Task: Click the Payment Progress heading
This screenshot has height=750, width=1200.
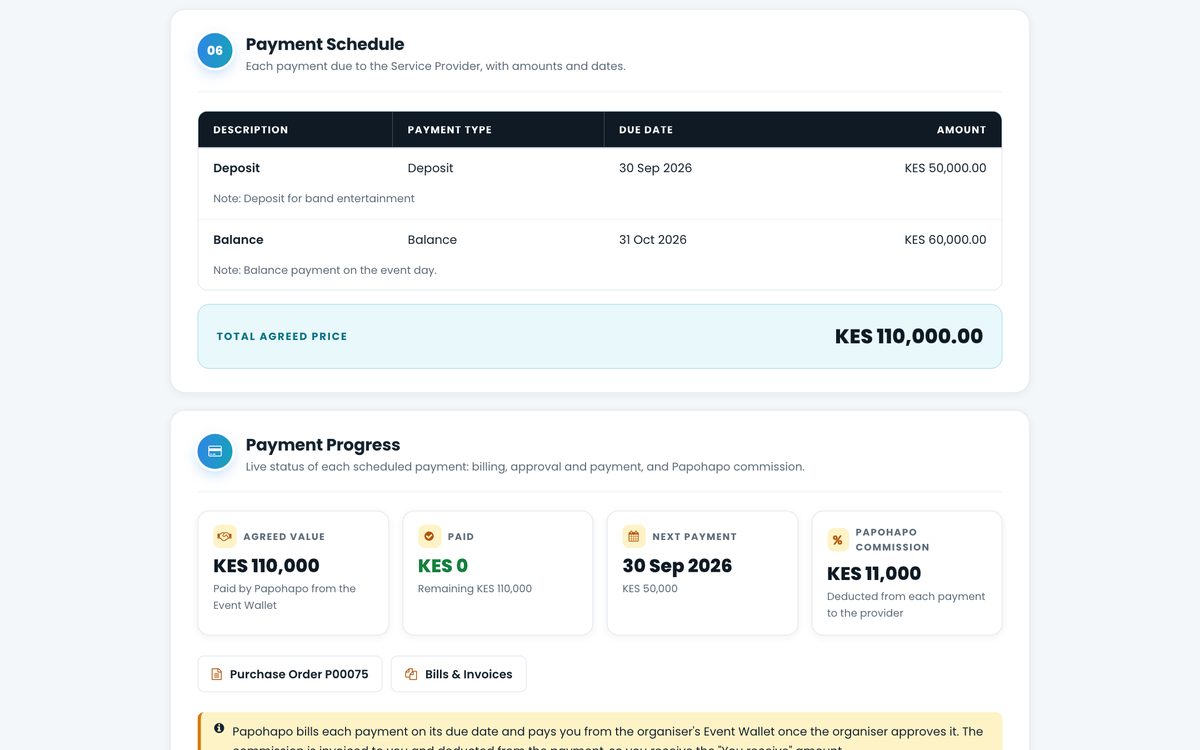Action: click(x=323, y=445)
